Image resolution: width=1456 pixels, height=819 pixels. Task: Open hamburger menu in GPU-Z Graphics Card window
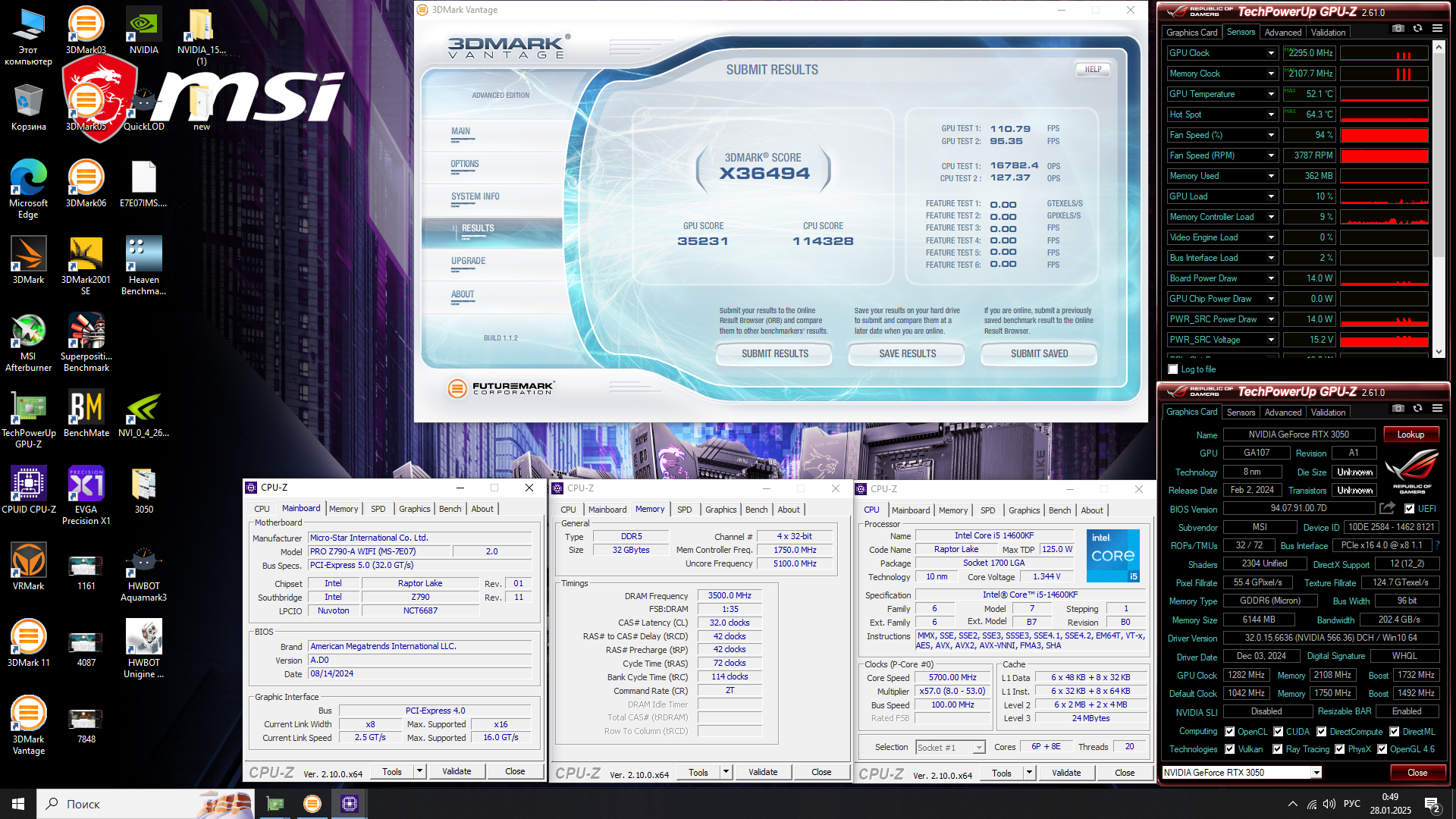pyautogui.click(x=1437, y=408)
